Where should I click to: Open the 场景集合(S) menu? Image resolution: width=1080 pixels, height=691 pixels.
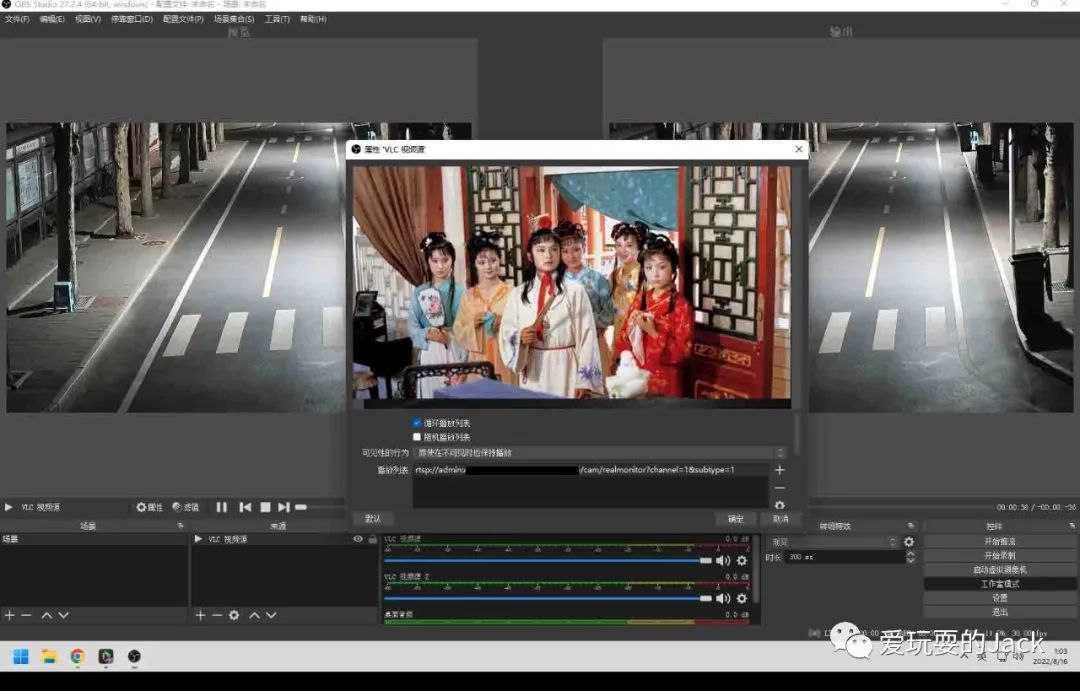pos(234,19)
